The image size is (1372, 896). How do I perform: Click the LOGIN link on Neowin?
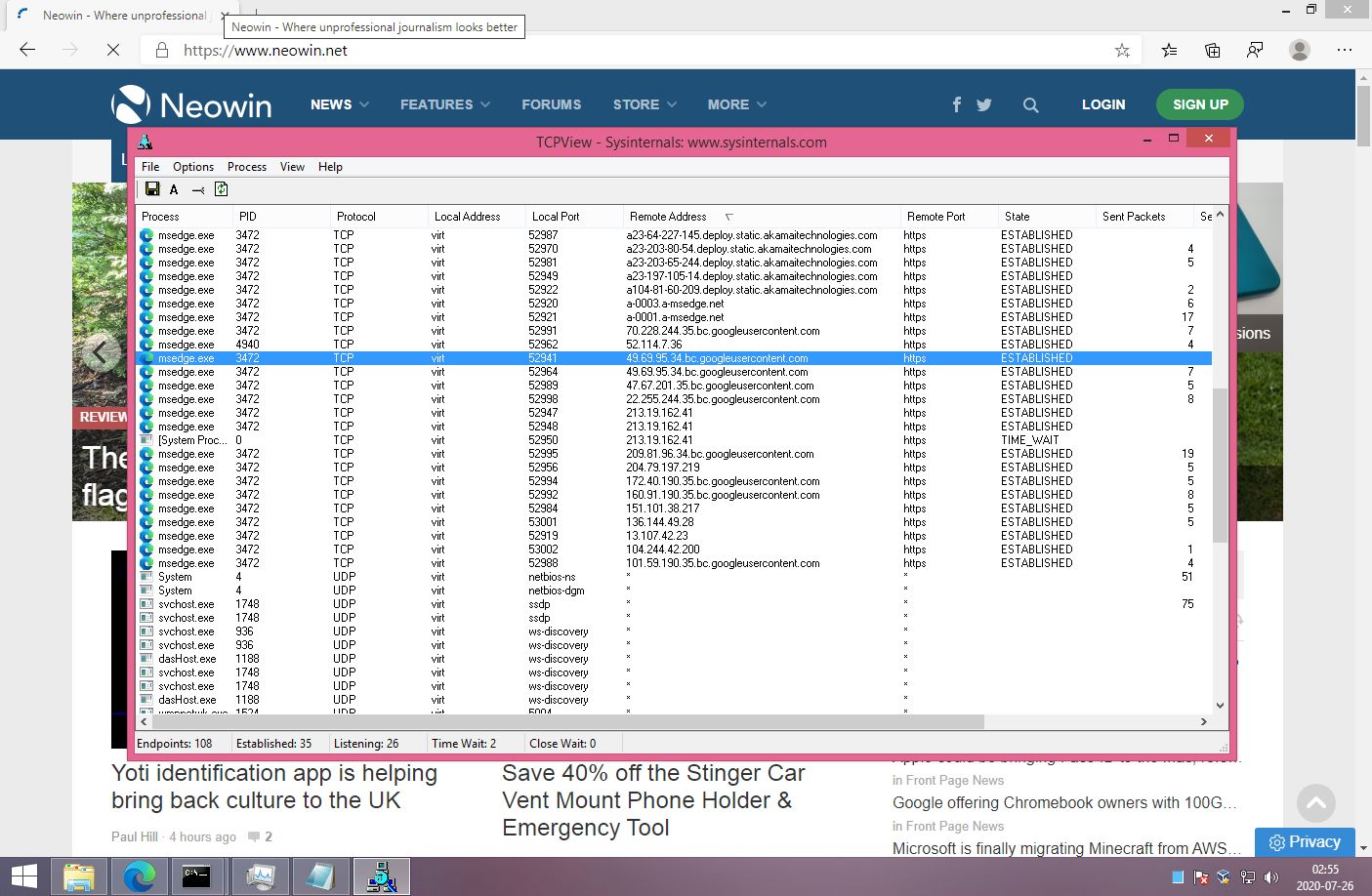point(1103,104)
